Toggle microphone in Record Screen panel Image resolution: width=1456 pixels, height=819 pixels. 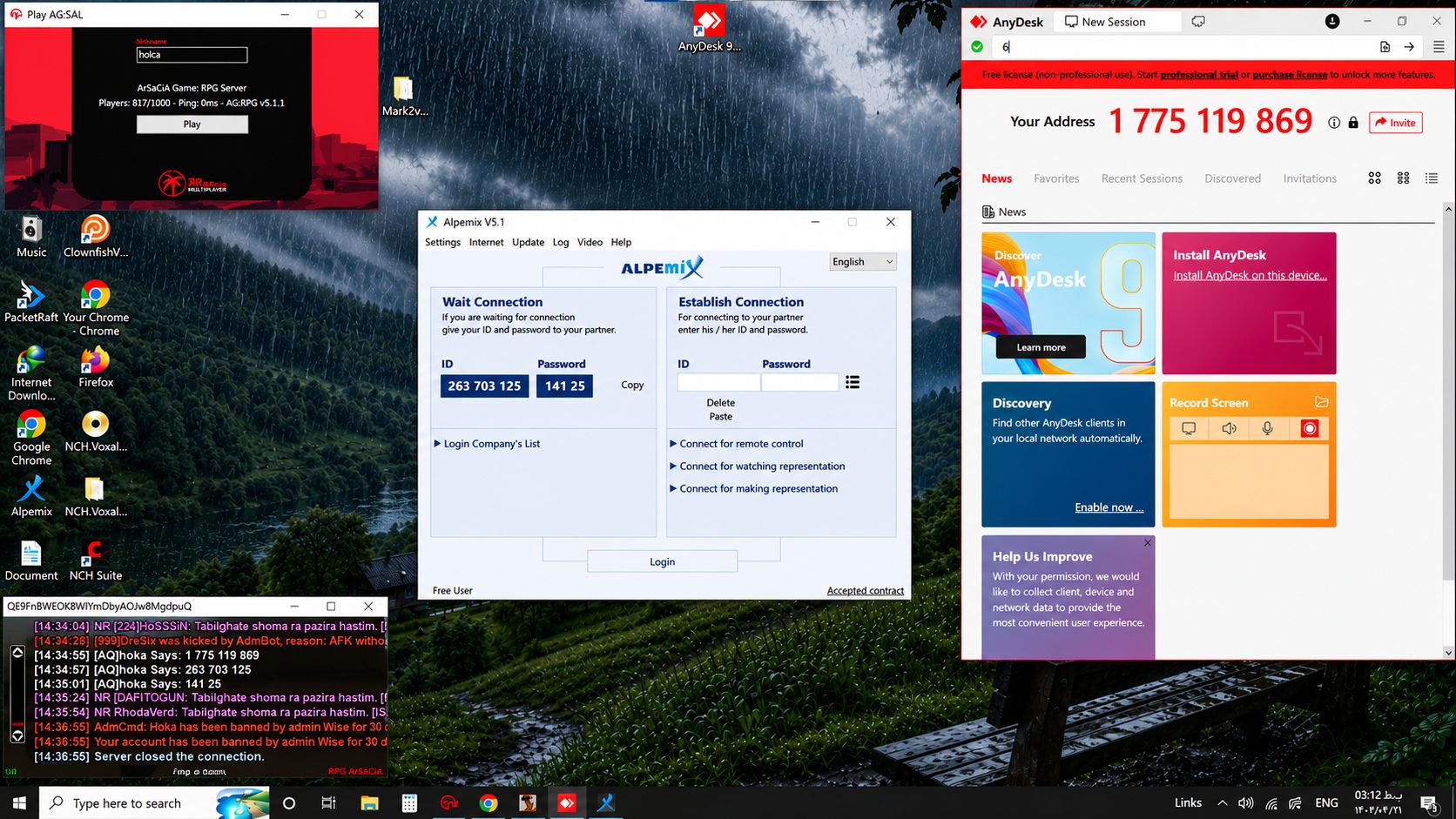click(x=1268, y=428)
